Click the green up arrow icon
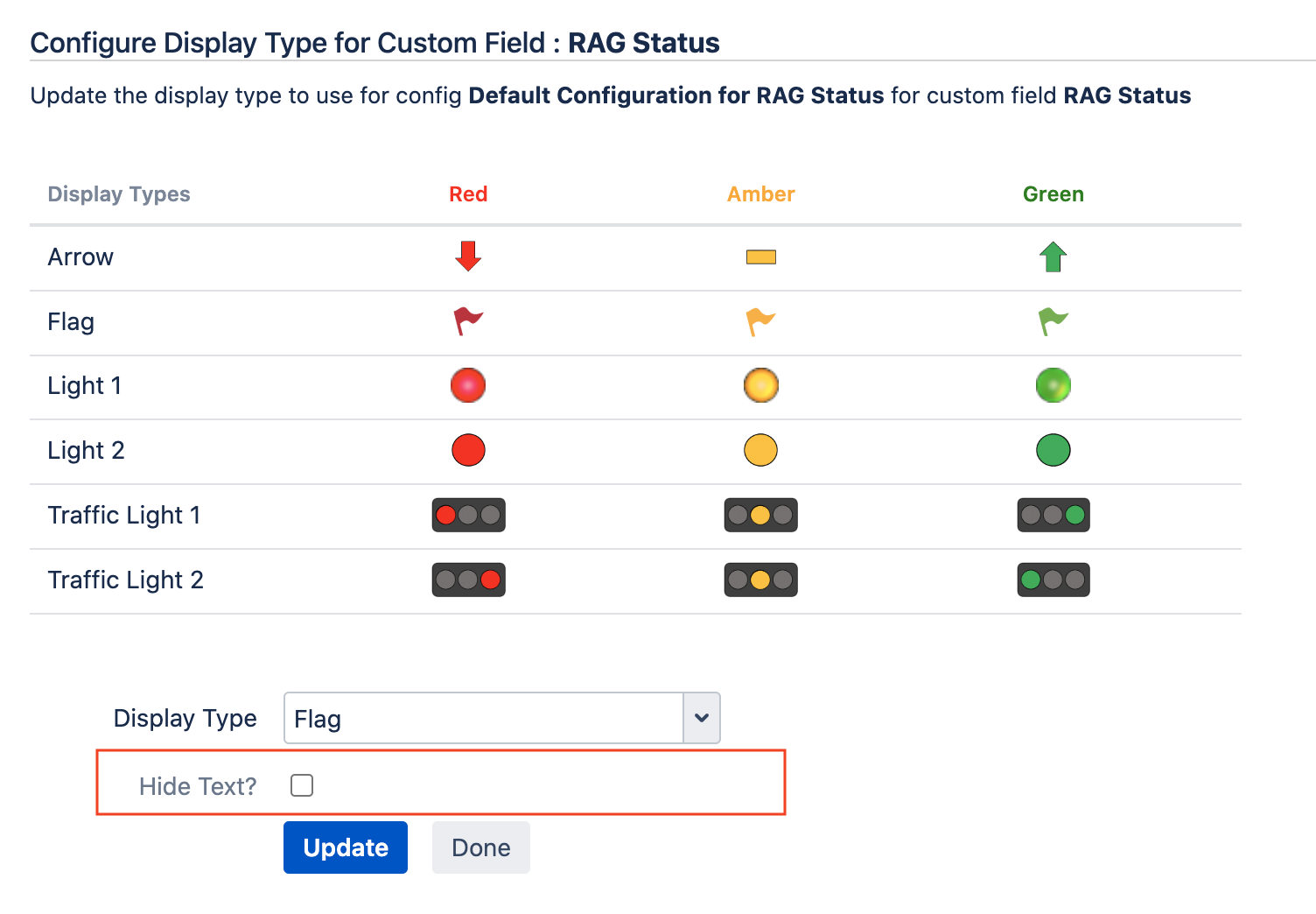The width and height of the screenshot is (1316, 914). [1053, 257]
